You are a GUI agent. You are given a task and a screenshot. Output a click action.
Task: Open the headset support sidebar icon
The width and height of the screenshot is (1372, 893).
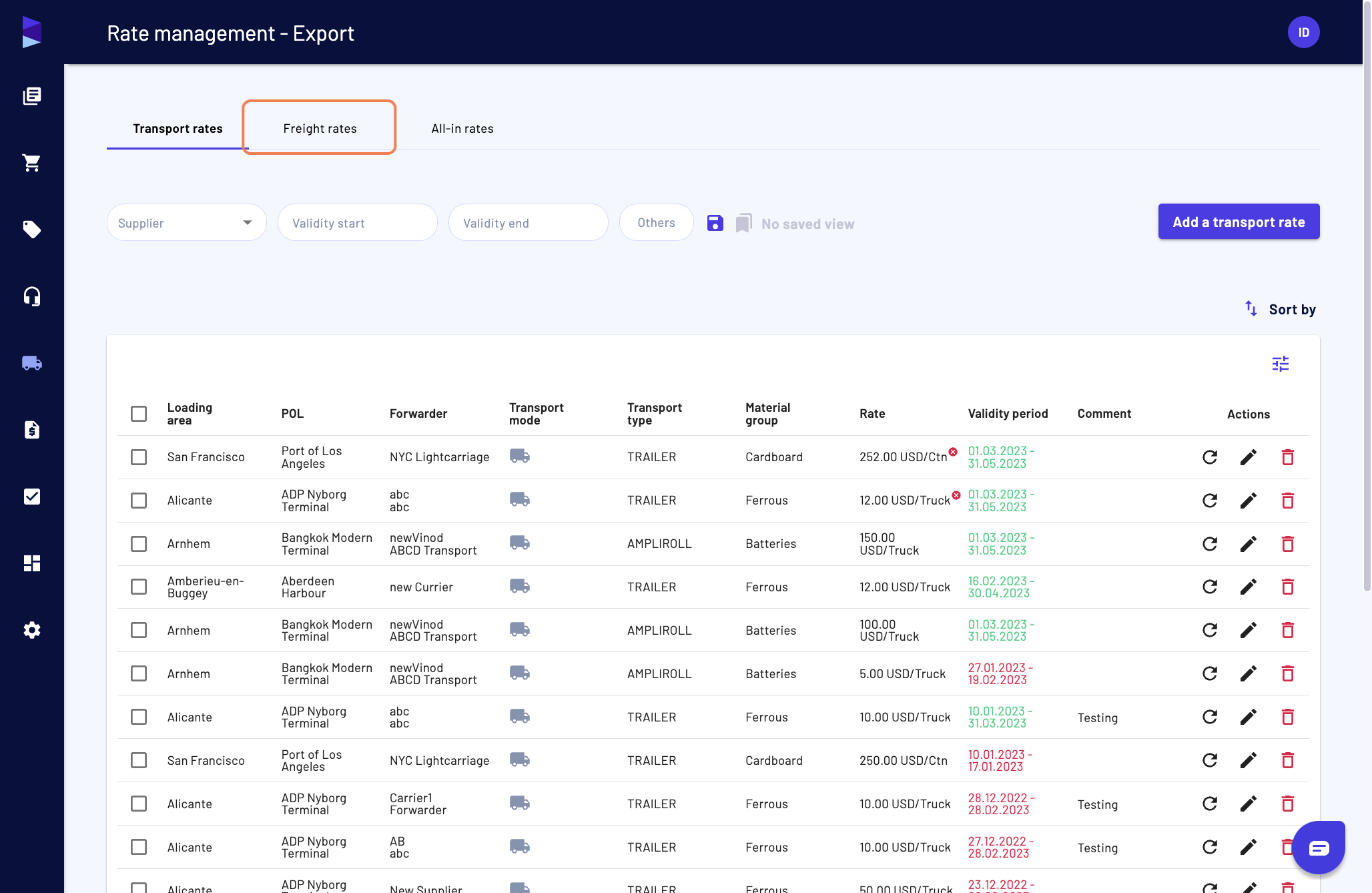32,296
